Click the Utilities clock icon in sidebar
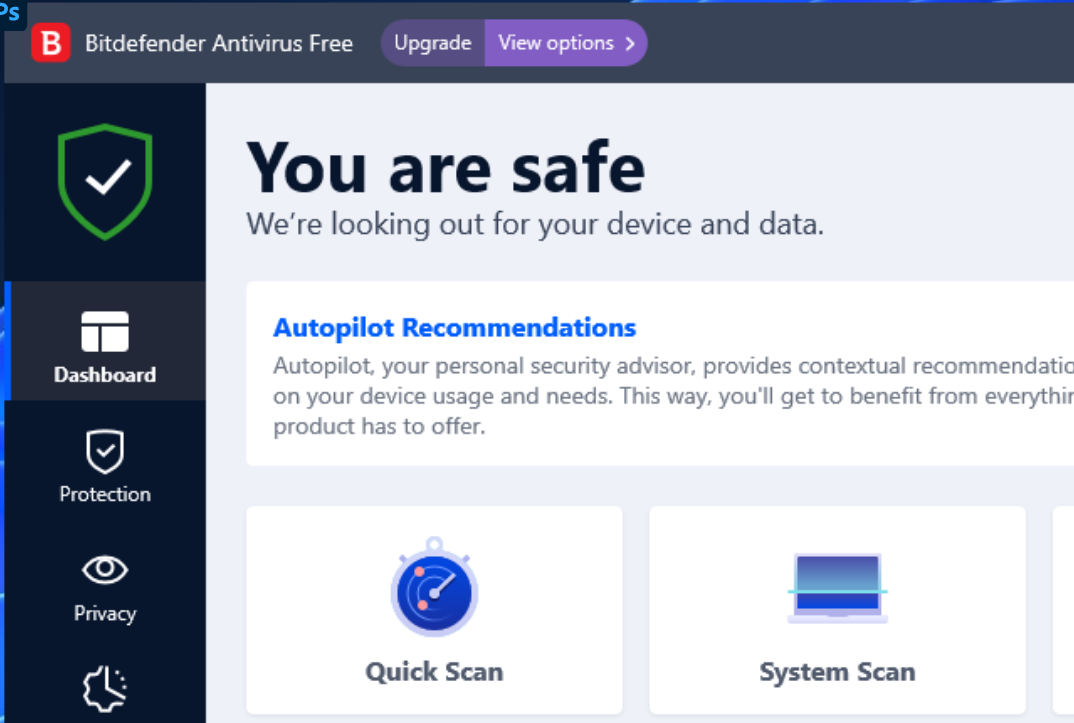 coord(105,688)
